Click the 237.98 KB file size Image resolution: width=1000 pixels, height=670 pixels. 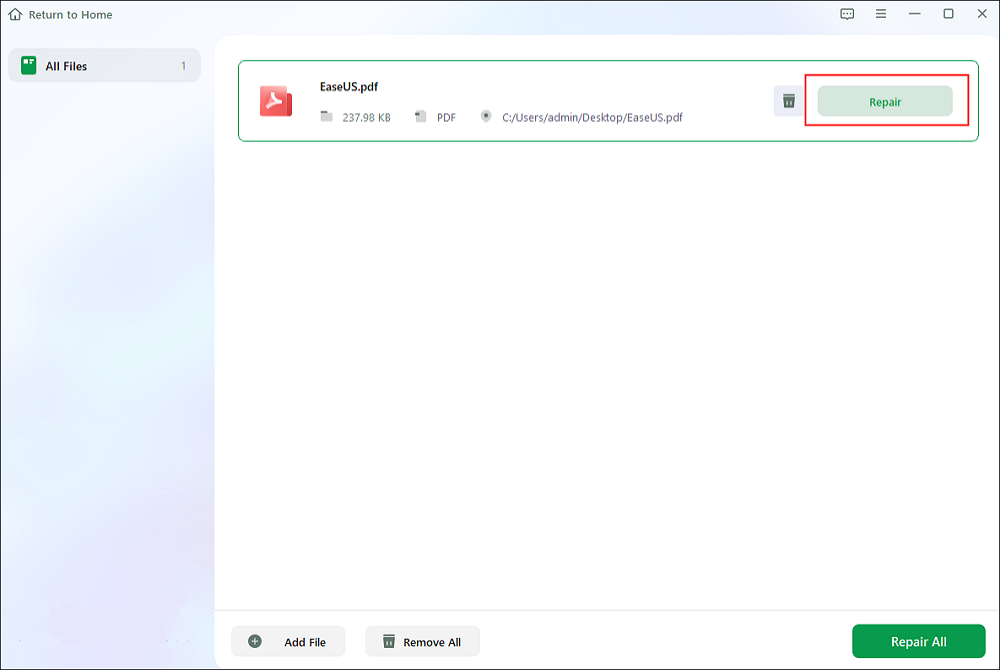click(x=366, y=117)
